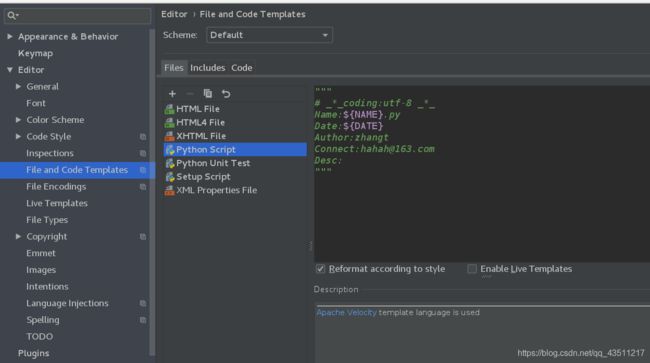Open the Plugins settings page
Viewport: 650px width, 363px height.
(34, 353)
